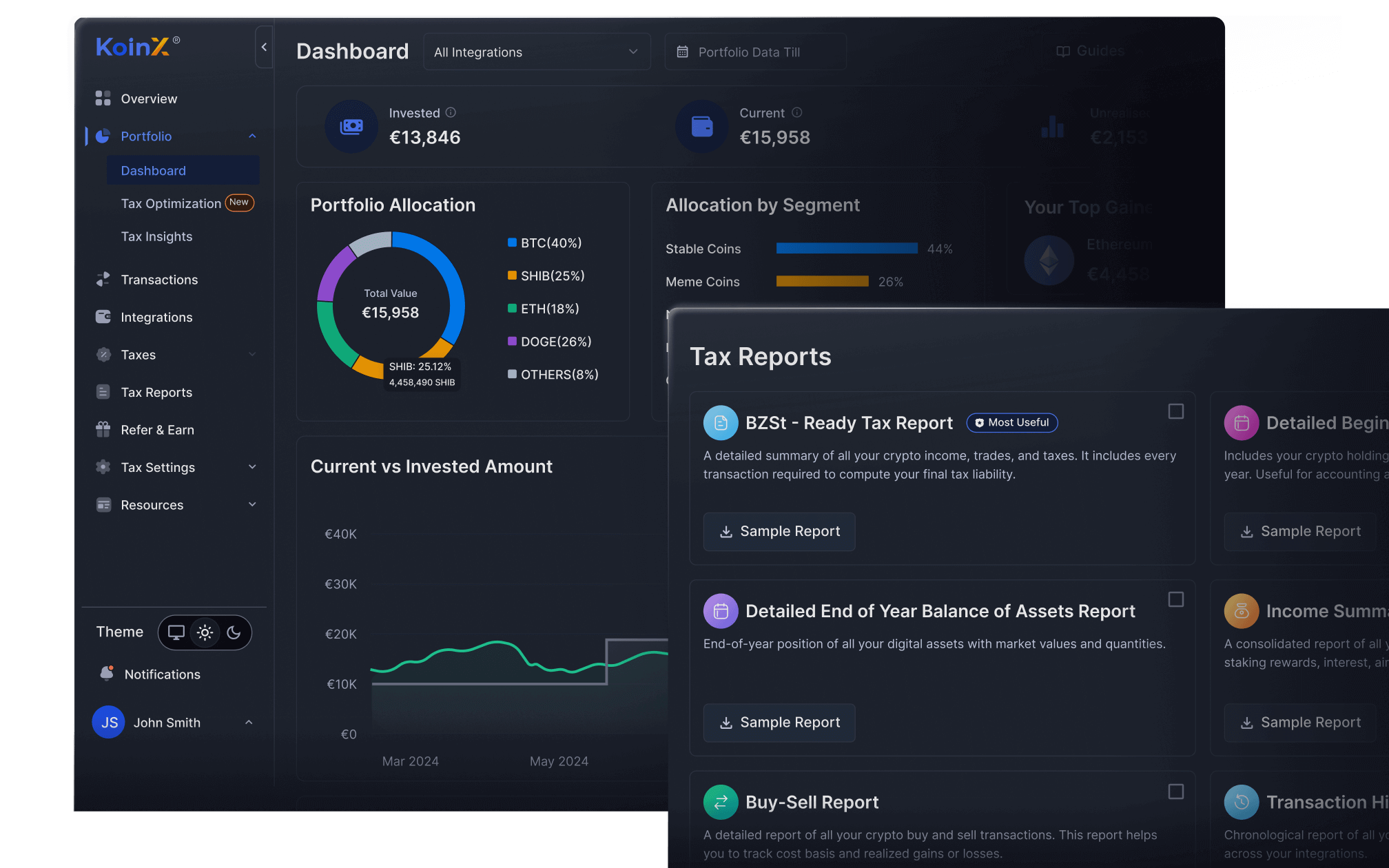Select the Overview icon in the sidebar

(103, 99)
